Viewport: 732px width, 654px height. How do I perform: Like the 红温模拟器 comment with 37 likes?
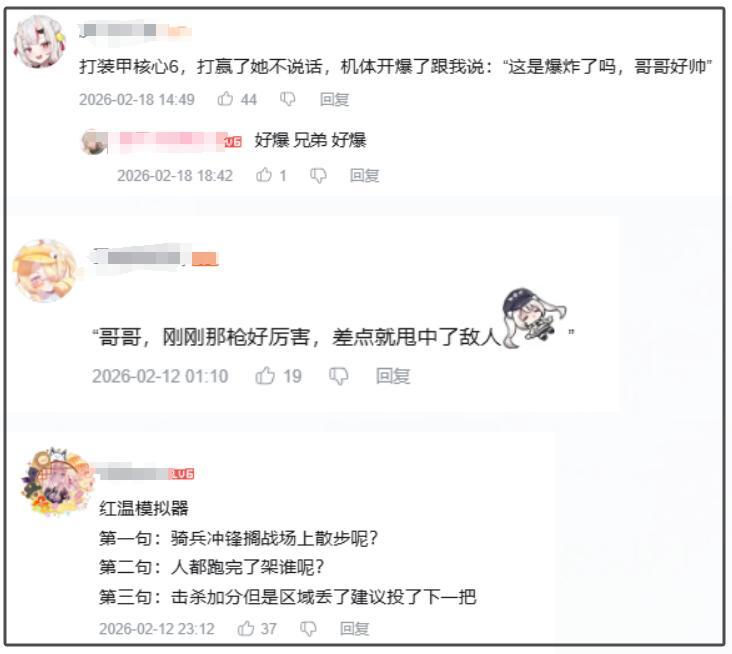click(246, 628)
